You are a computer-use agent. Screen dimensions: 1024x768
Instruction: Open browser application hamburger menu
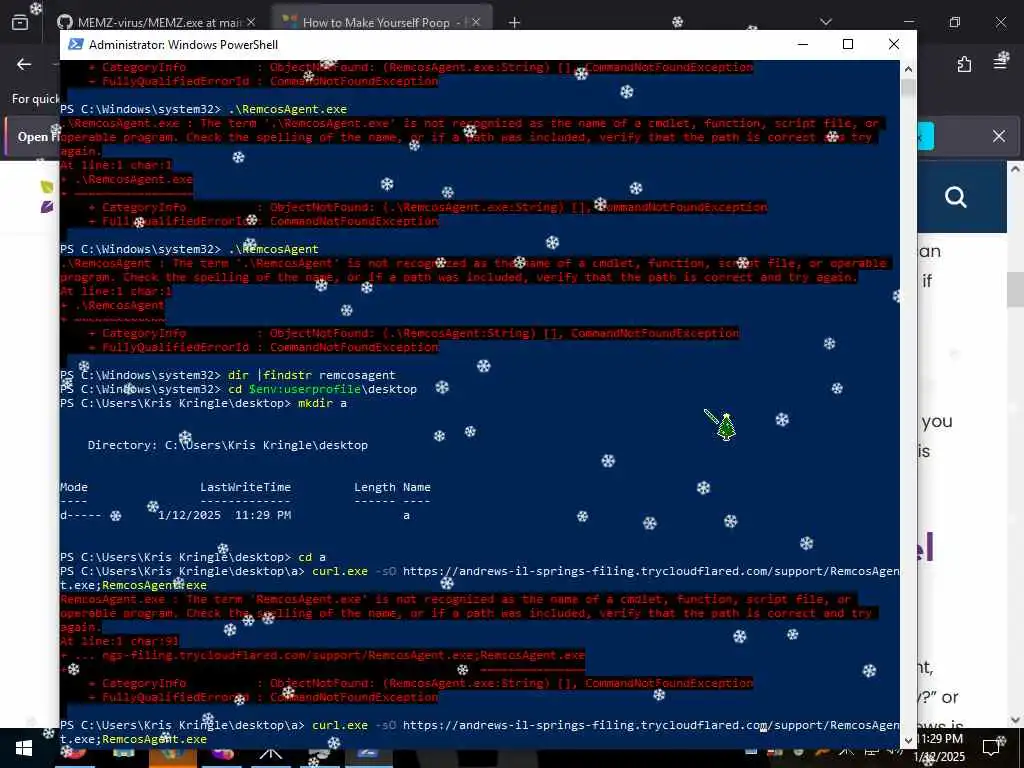[1000, 63]
